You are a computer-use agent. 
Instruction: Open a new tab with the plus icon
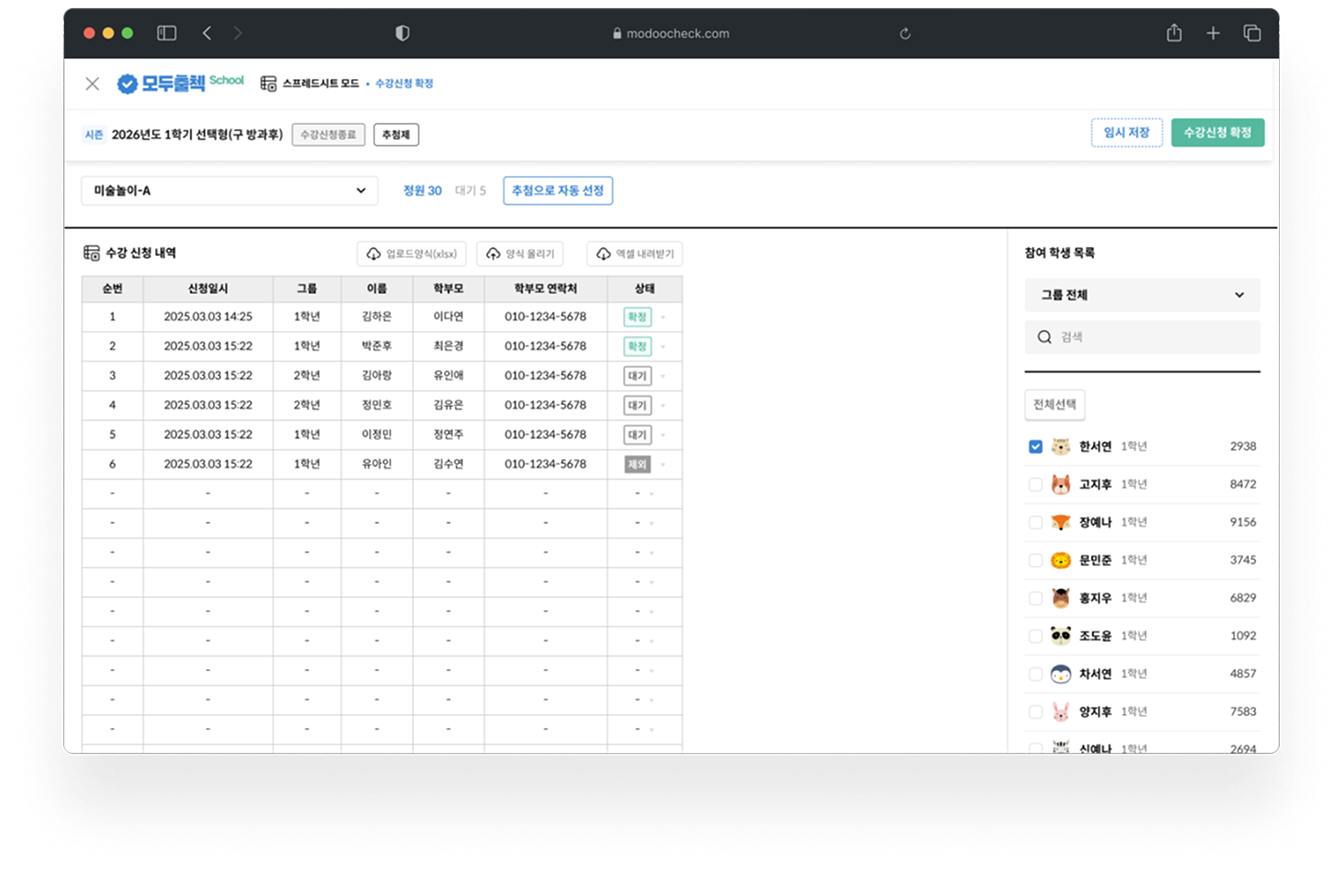coord(1213,33)
